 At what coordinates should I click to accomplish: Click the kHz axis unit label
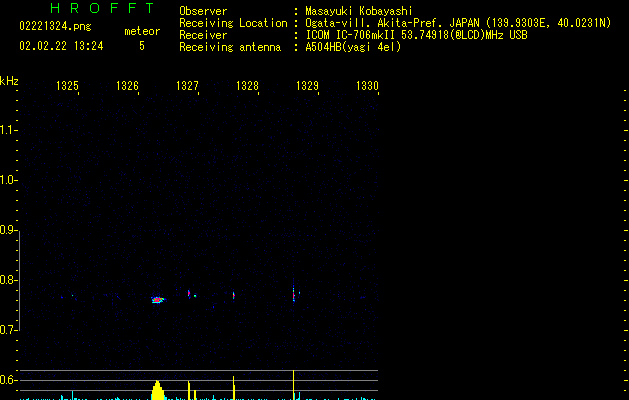[9, 81]
